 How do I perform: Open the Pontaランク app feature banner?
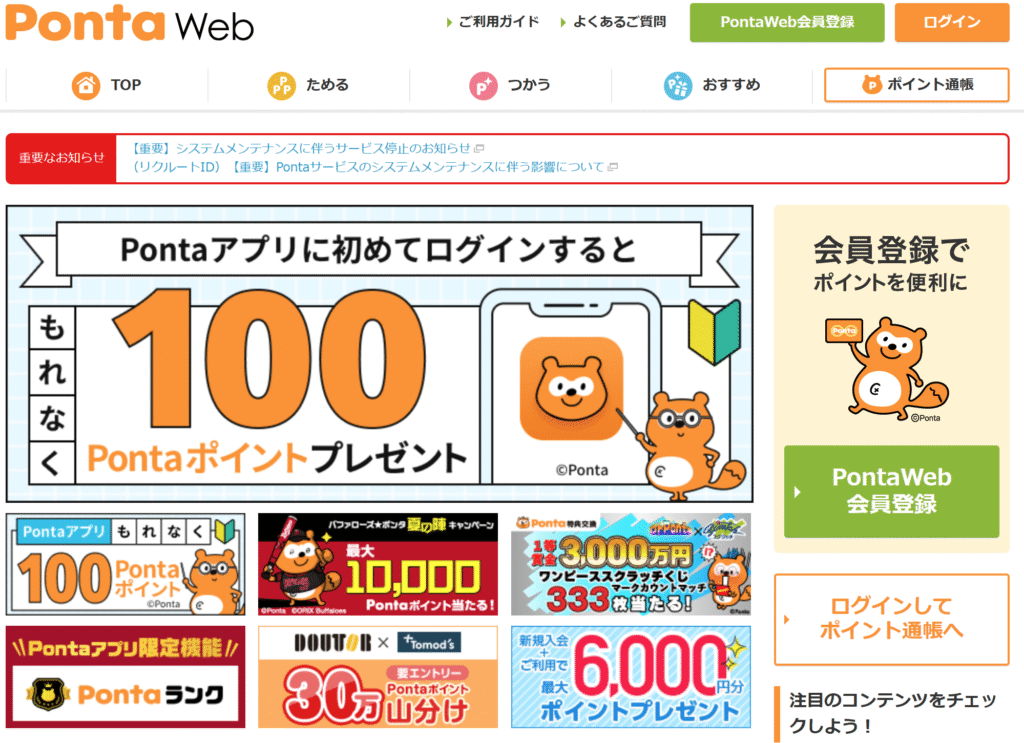pyautogui.click(x=125, y=677)
